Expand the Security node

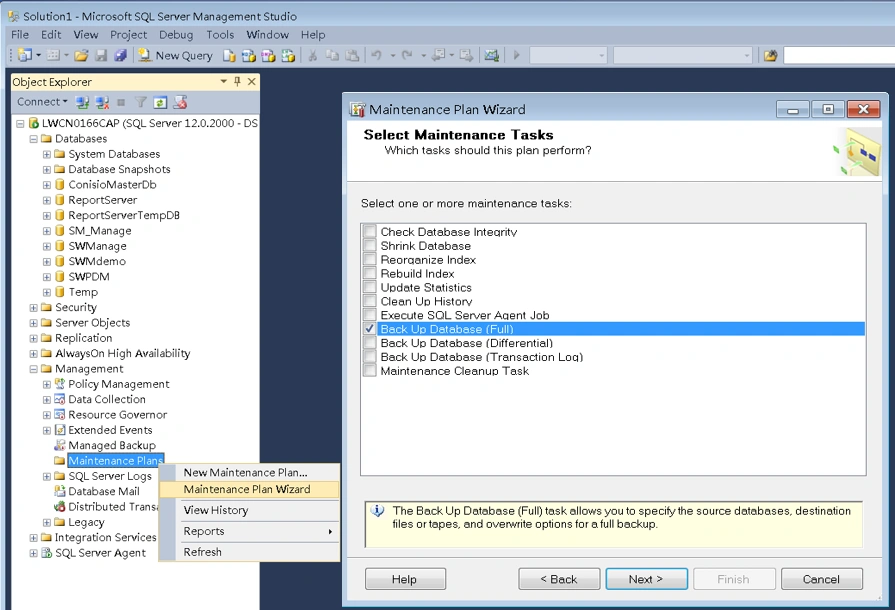tap(34, 308)
